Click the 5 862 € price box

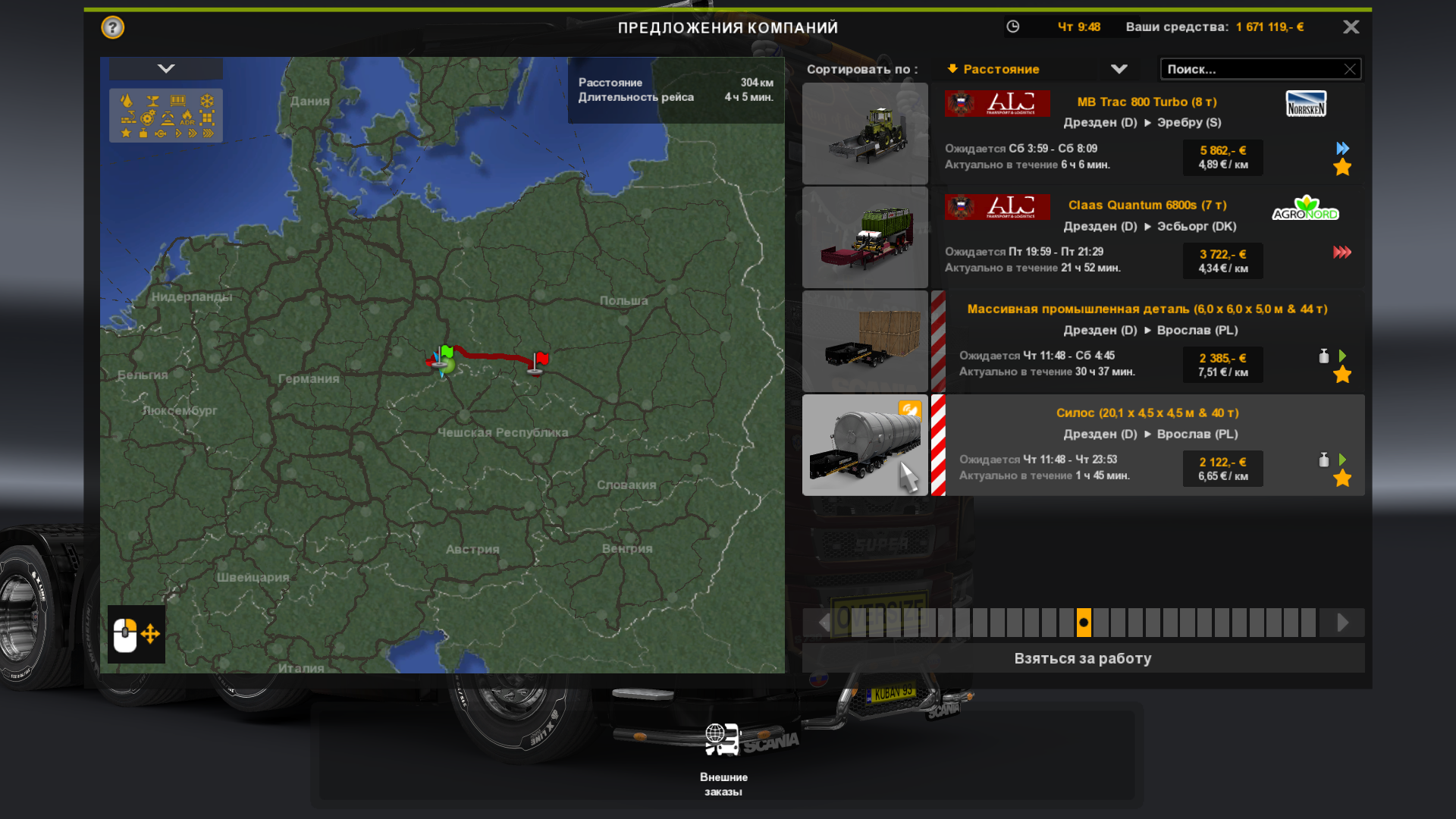tap(1223, 157)
